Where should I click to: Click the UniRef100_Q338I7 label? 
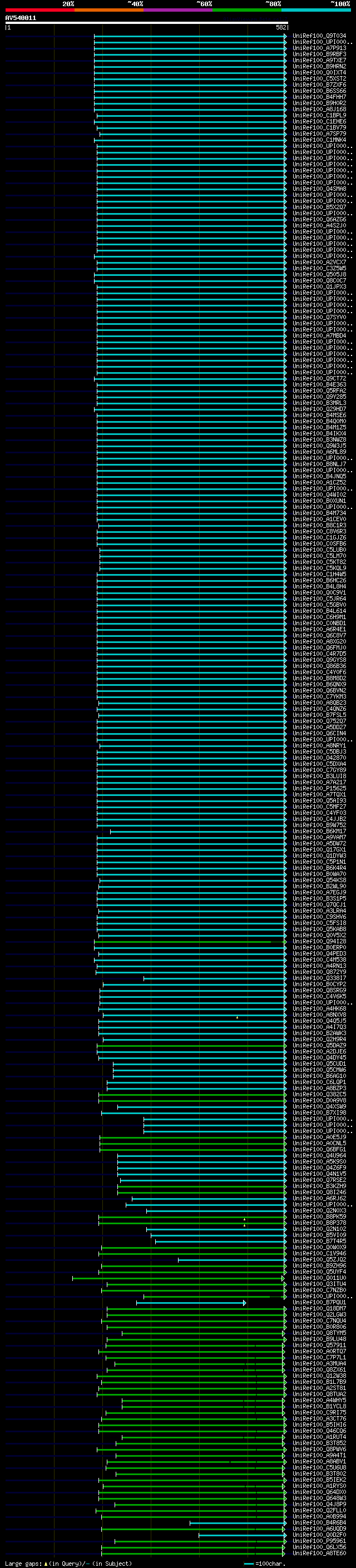pos(319,978)
